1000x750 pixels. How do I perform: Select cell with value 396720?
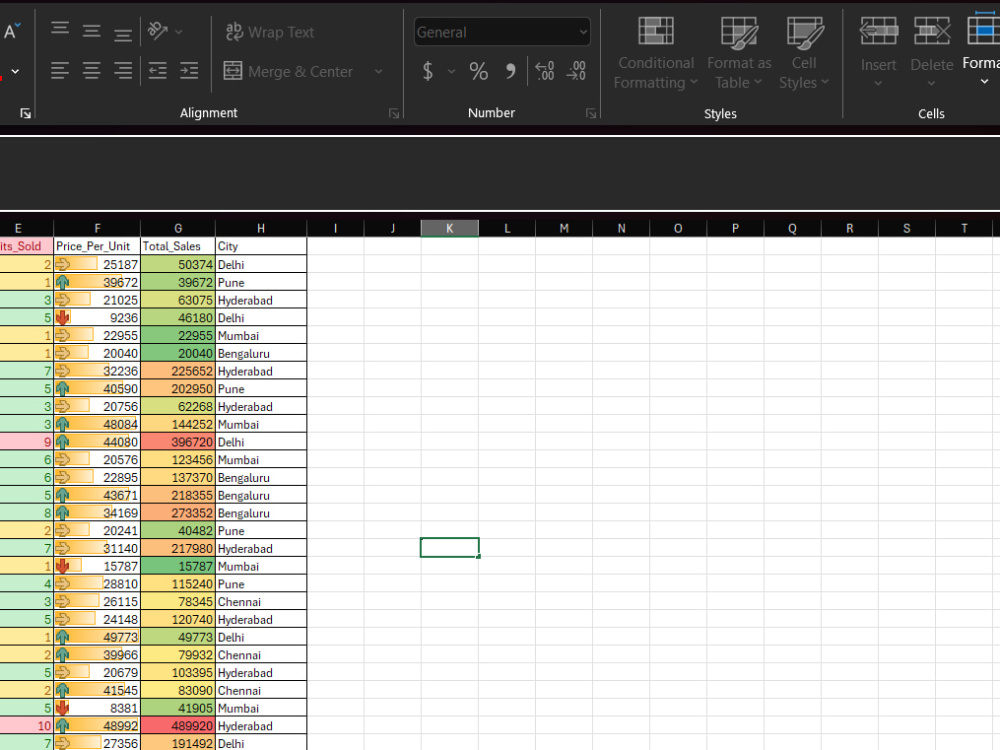click(178, 442)
